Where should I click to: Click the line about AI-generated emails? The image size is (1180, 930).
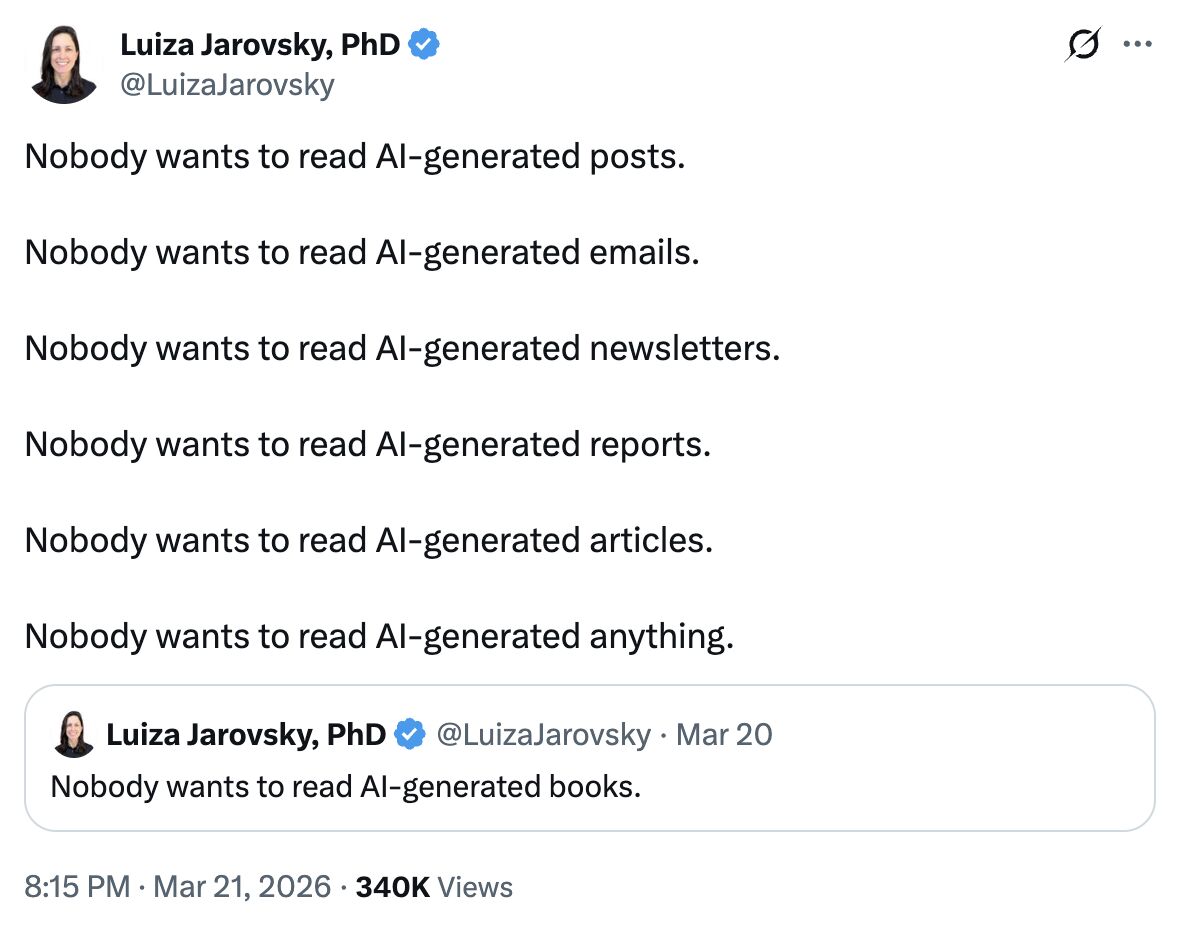click(362, 252)
